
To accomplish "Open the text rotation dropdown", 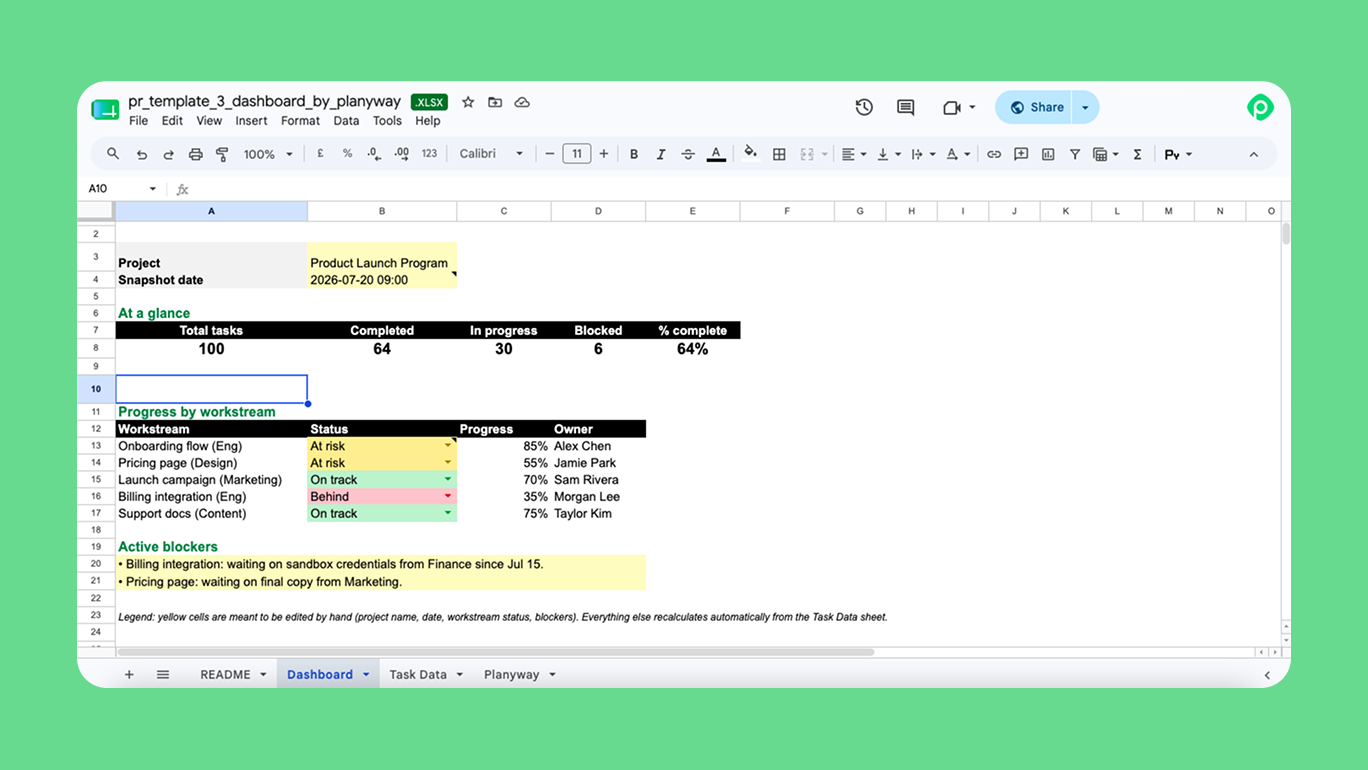I will (x=958, y=154).
